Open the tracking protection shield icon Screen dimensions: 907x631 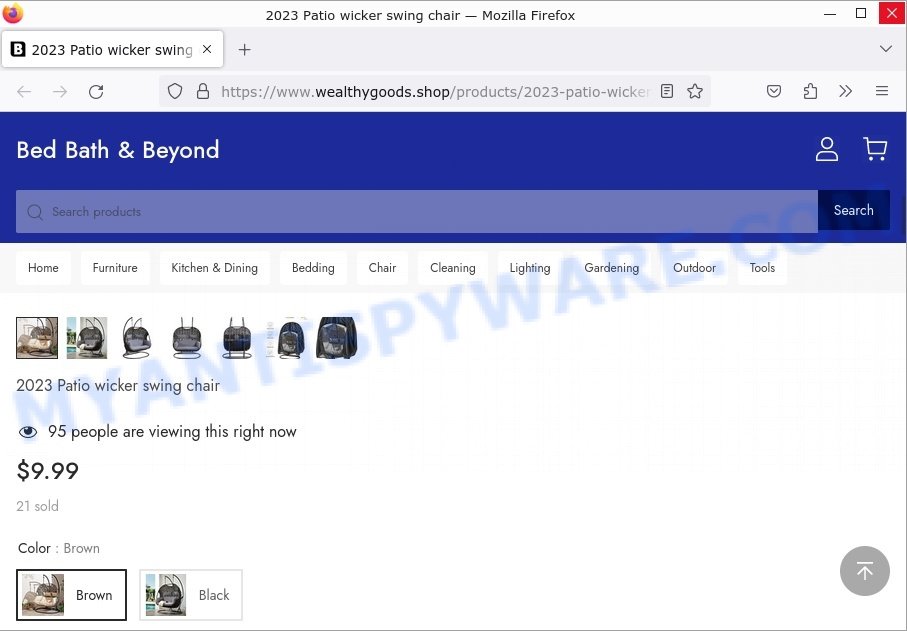175,91
